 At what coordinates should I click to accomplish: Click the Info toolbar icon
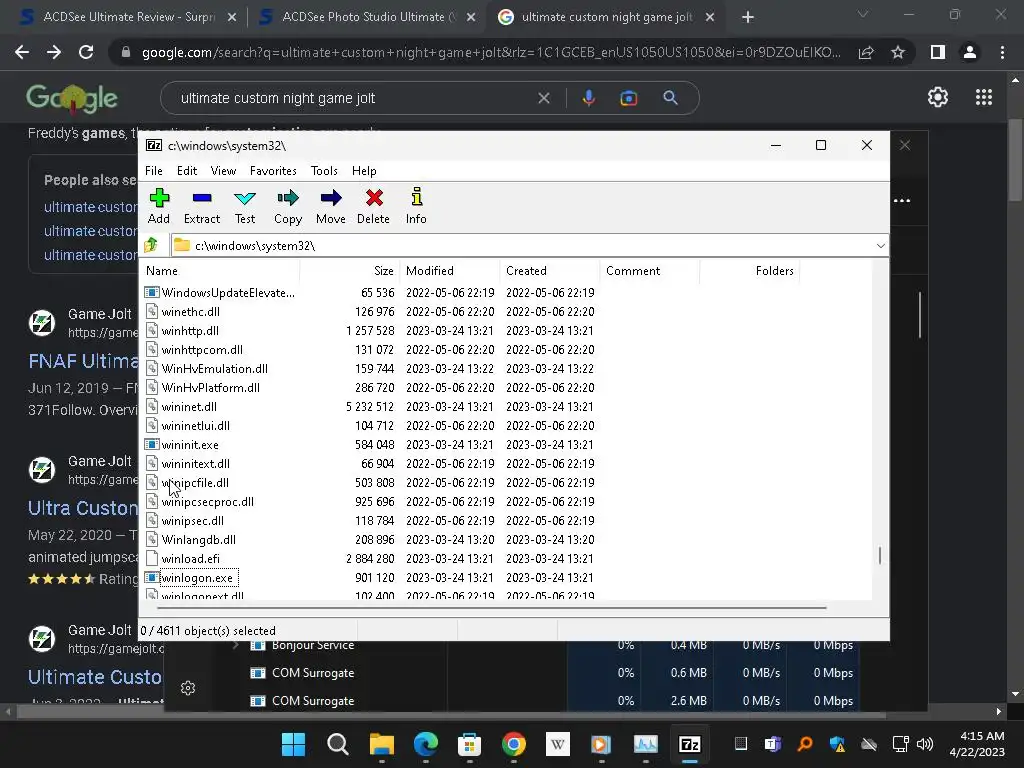(416, 206)
